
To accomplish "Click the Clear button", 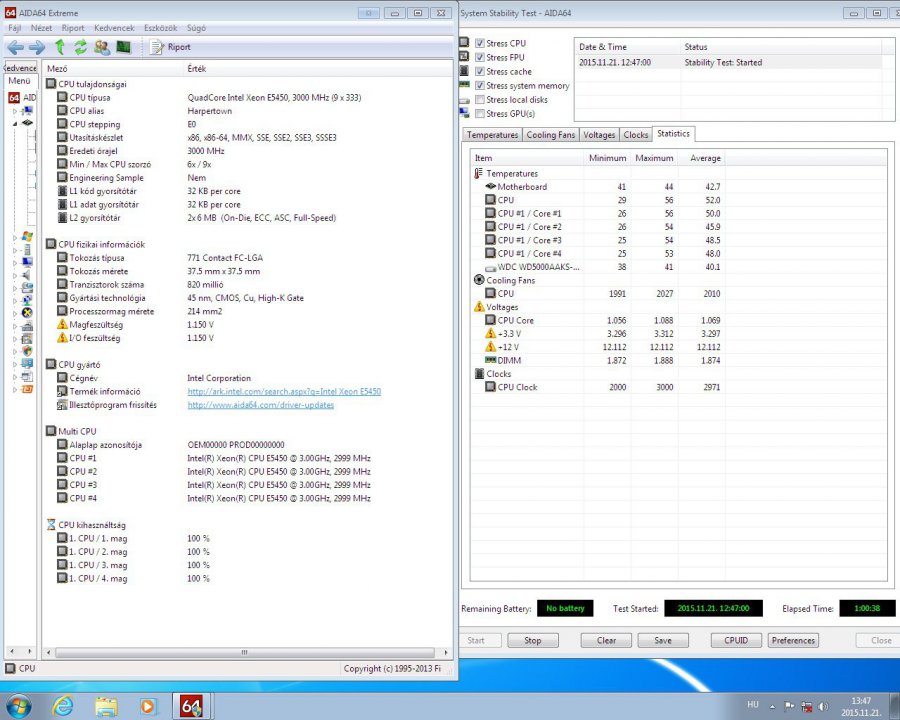I will pyautogui.click(x=606, y=640).
